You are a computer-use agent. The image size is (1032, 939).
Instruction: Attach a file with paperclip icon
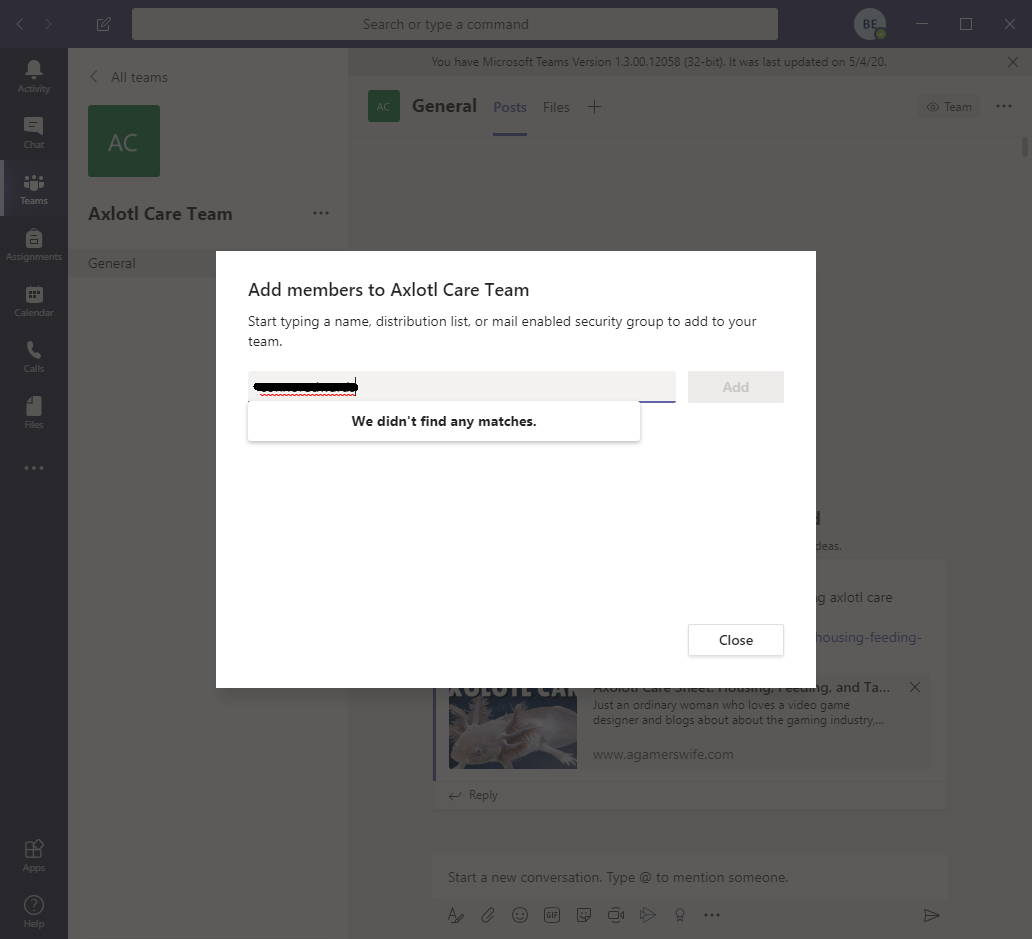488,915
